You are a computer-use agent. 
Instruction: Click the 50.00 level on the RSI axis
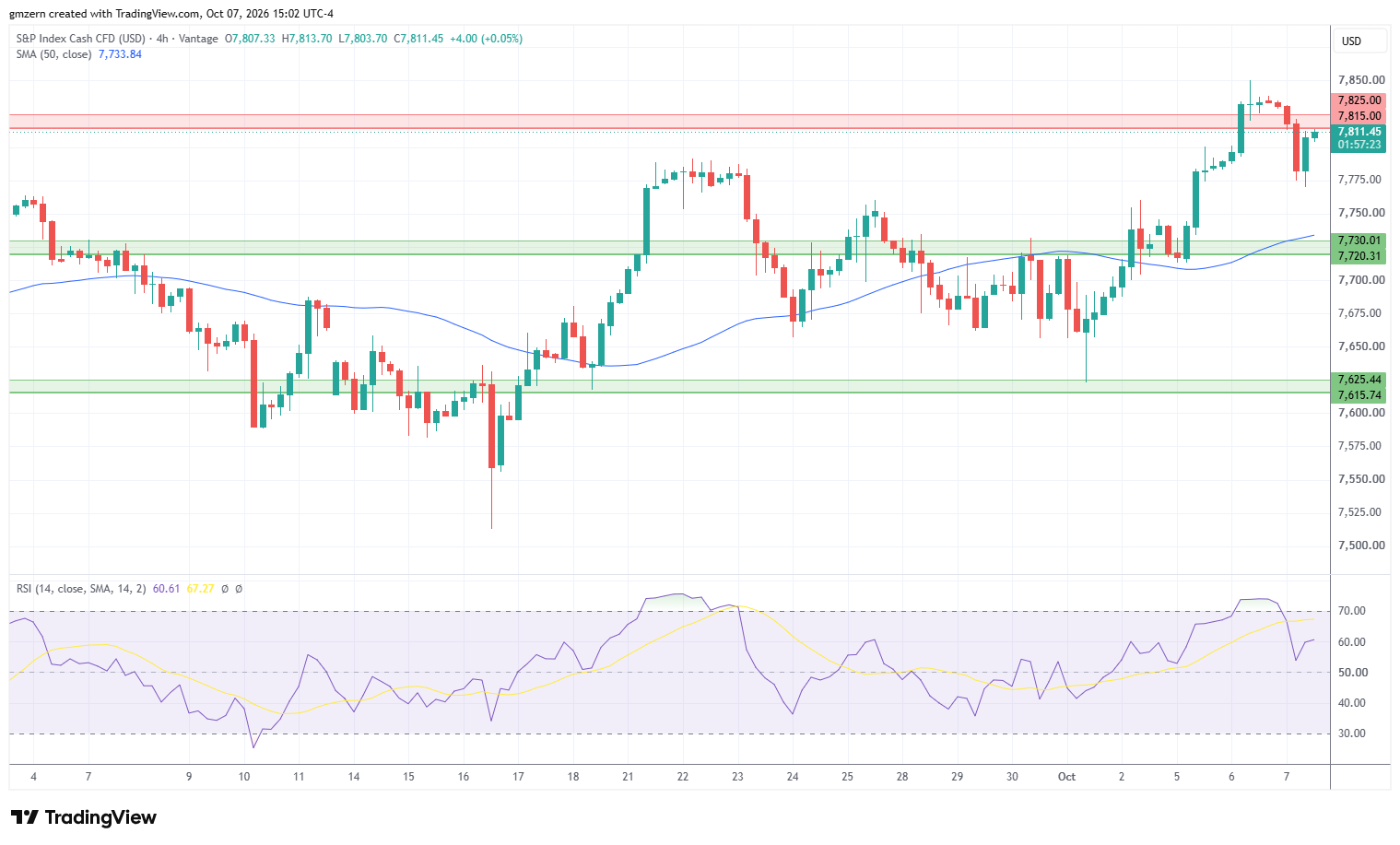pos(1352,673)
